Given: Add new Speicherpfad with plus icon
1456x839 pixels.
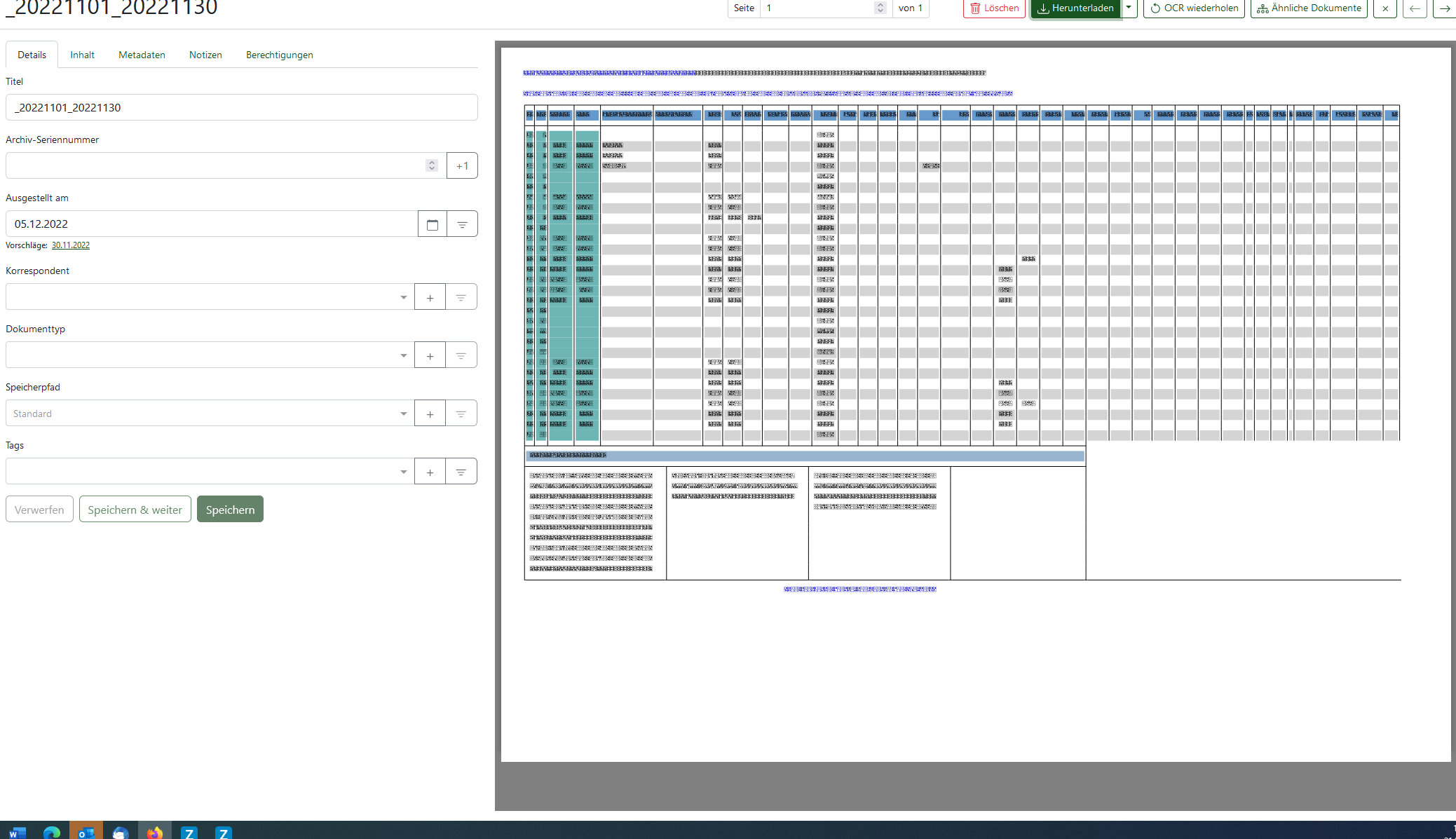Looking at the screenshot, I should (x=430, y=414).
